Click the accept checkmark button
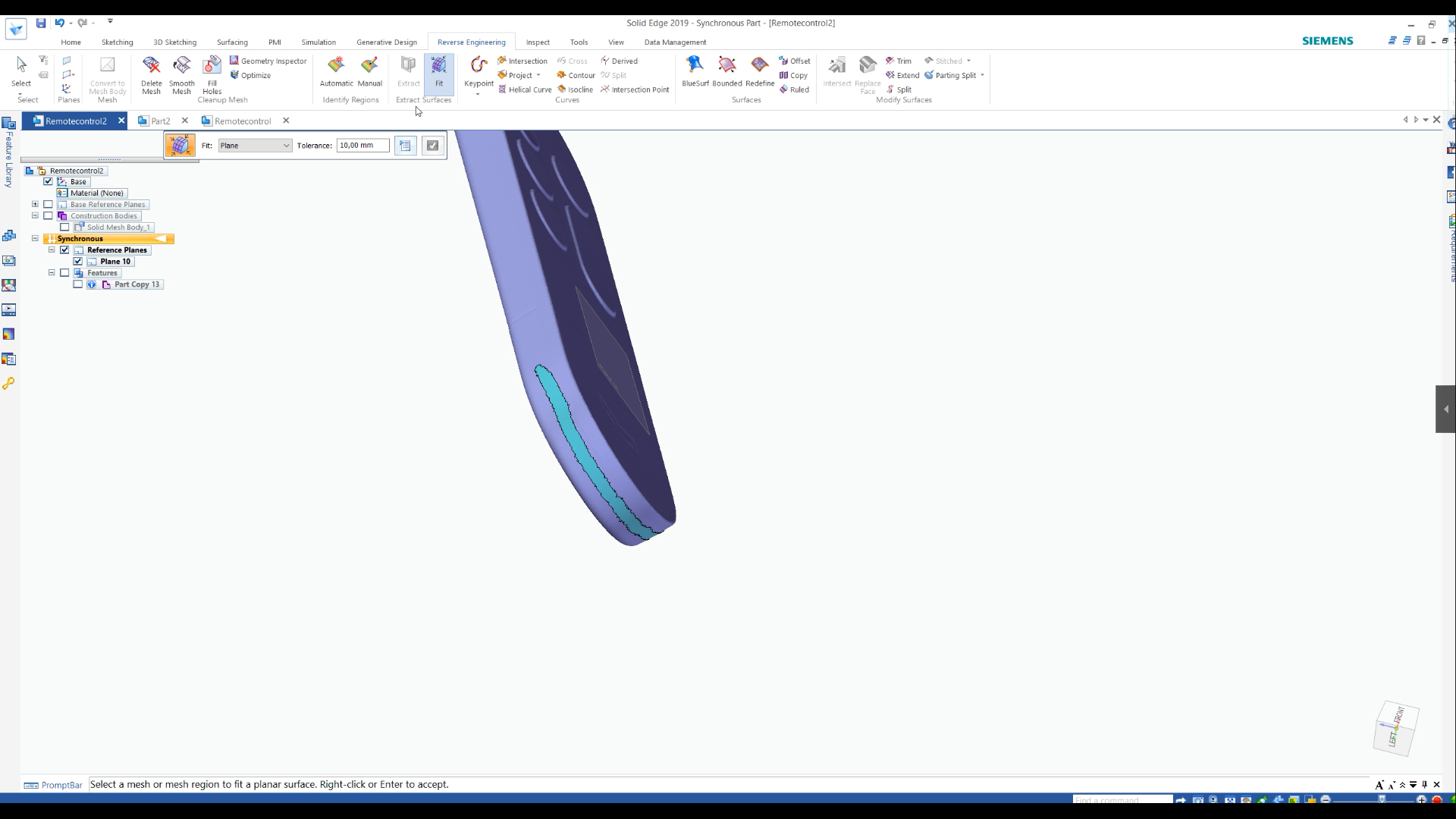This screenshot has width=1456, height=819. (x=432, y=145)
